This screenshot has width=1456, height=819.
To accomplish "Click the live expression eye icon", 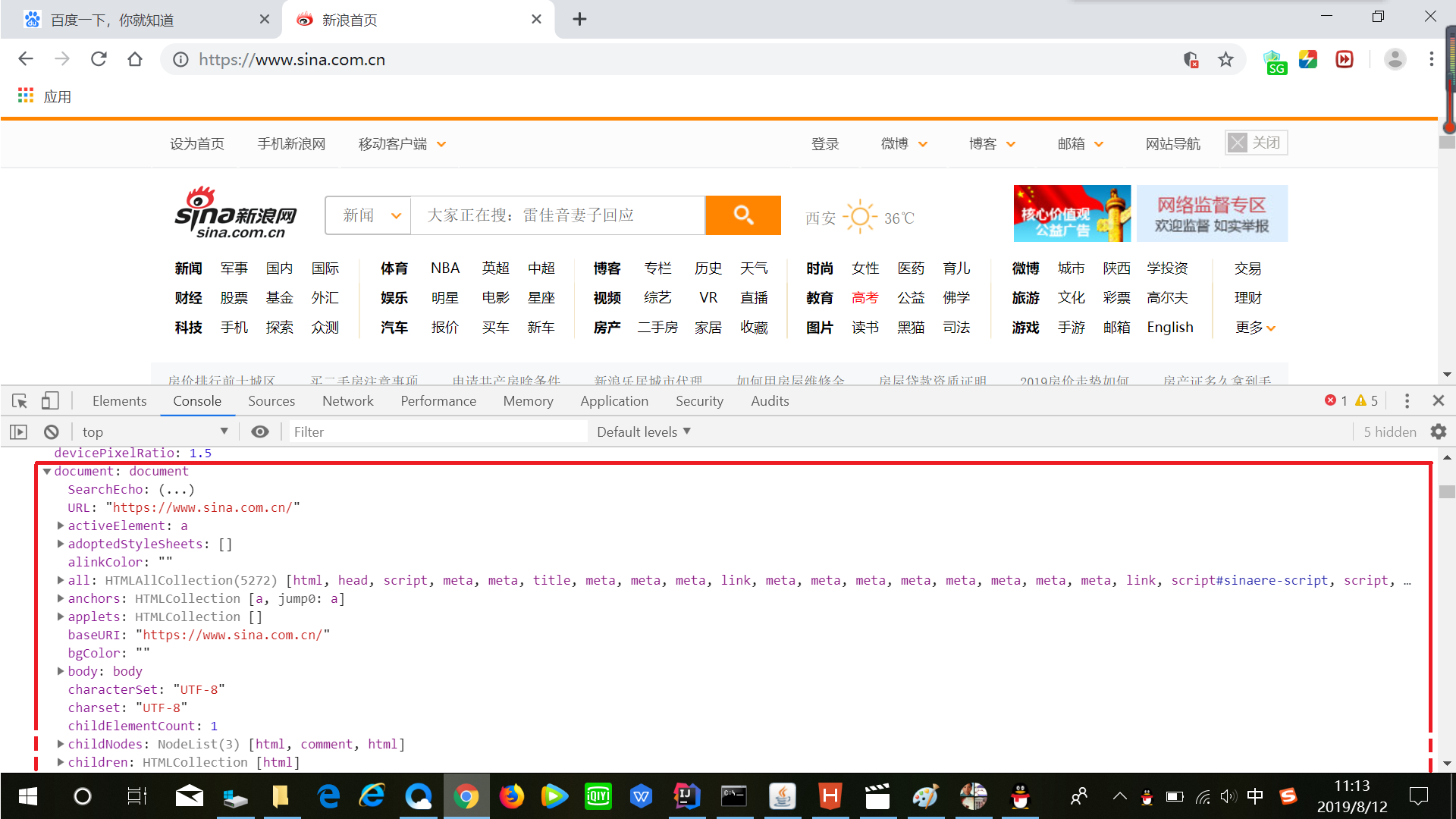I will point(260,432).
